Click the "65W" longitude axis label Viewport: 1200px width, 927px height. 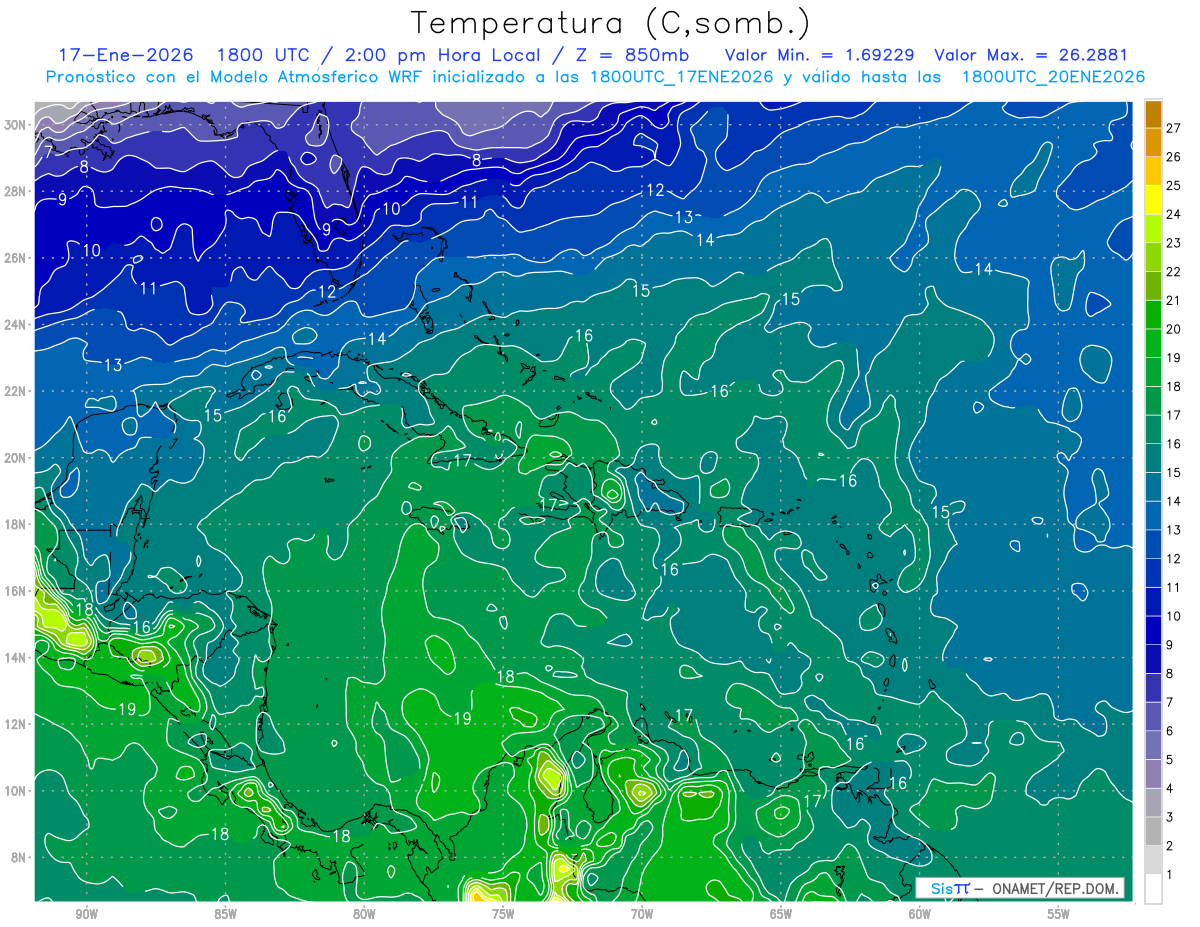pos(781,914)
